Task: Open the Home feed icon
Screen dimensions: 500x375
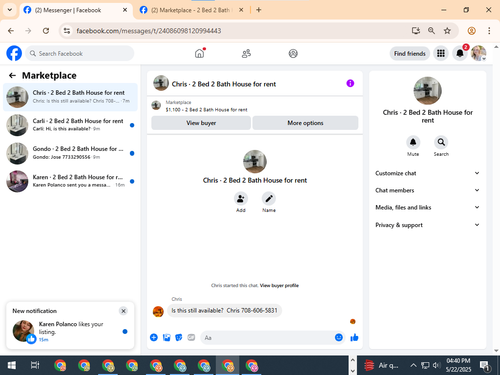Action: [199, 53]
